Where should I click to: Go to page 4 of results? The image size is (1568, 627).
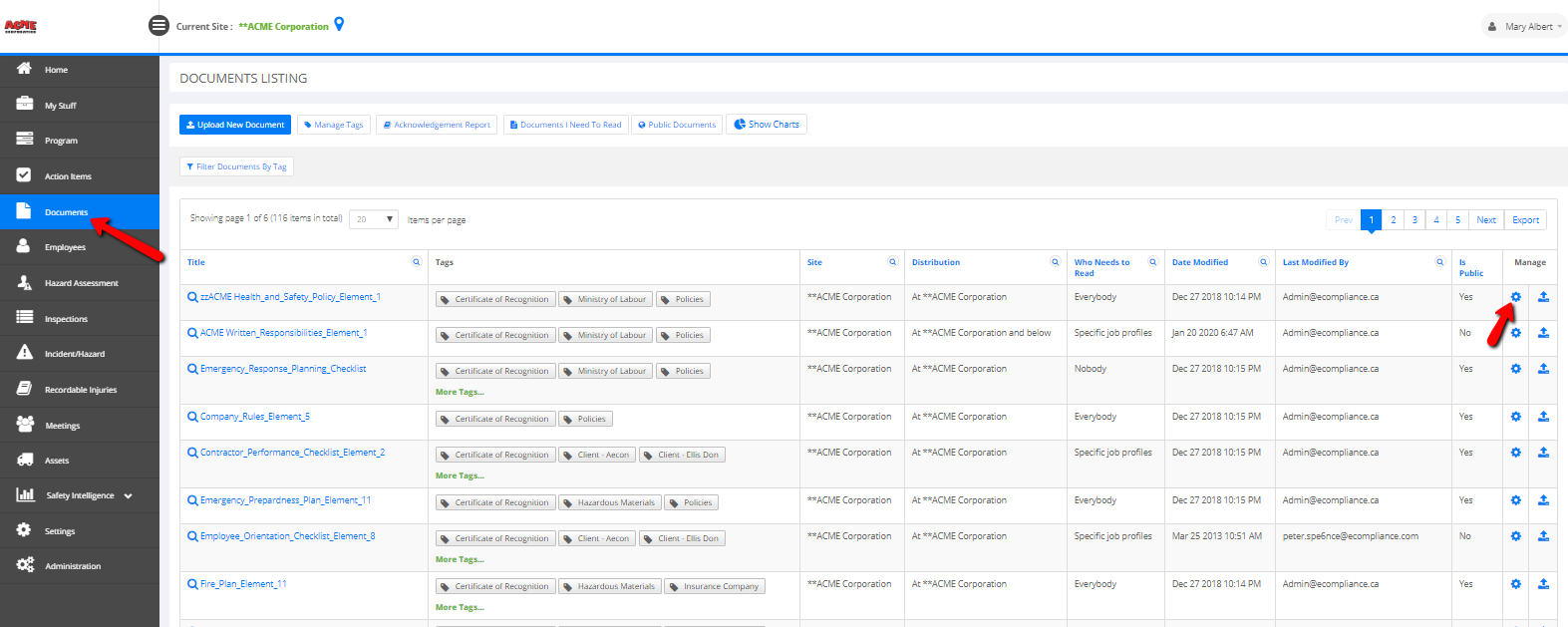coord(1436,220)
